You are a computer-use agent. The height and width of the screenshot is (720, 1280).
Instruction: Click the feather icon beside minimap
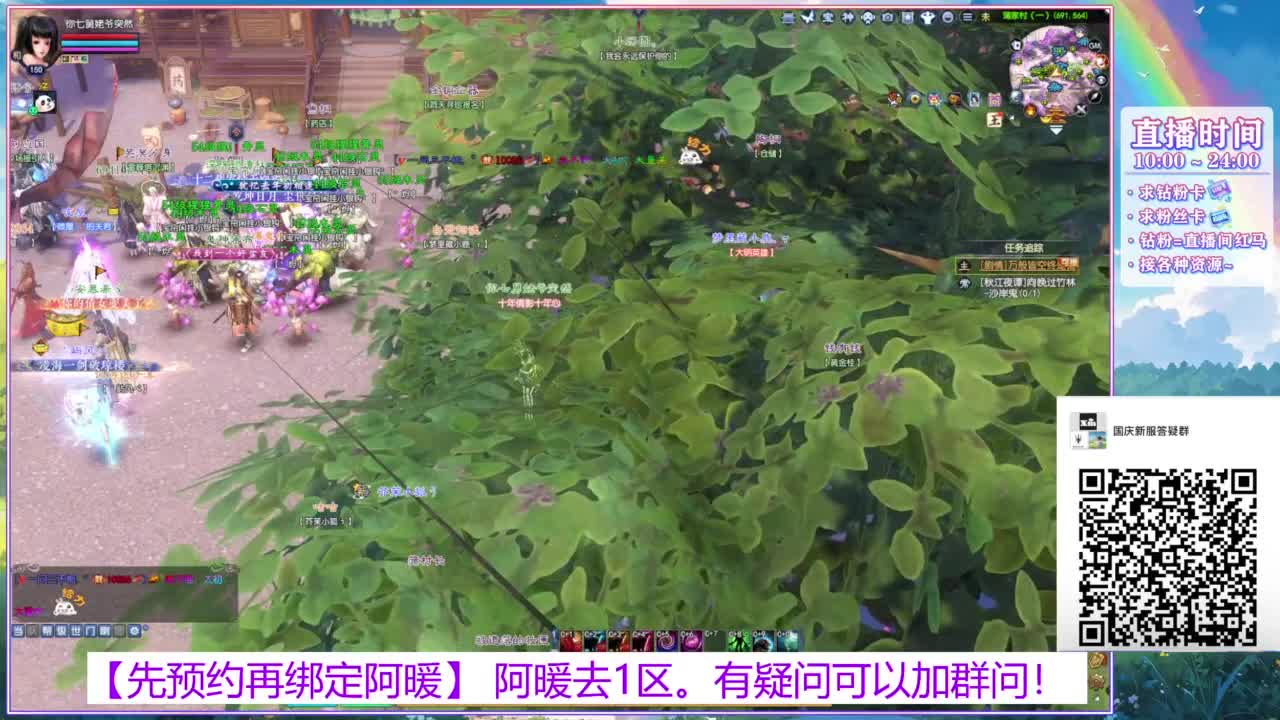pyautogui.click(x=1095, y=97)
